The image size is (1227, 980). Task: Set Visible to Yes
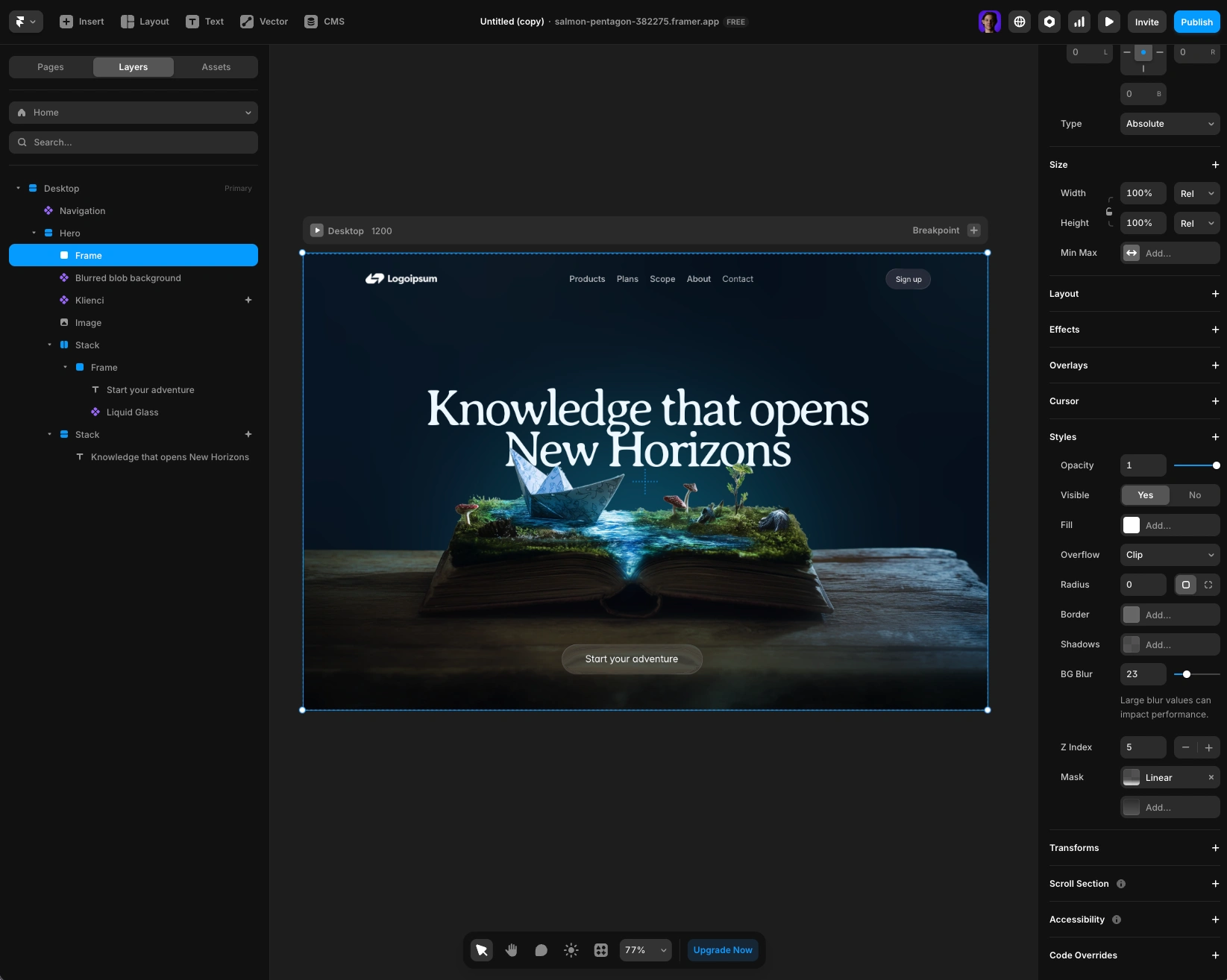coord(1145,495)
